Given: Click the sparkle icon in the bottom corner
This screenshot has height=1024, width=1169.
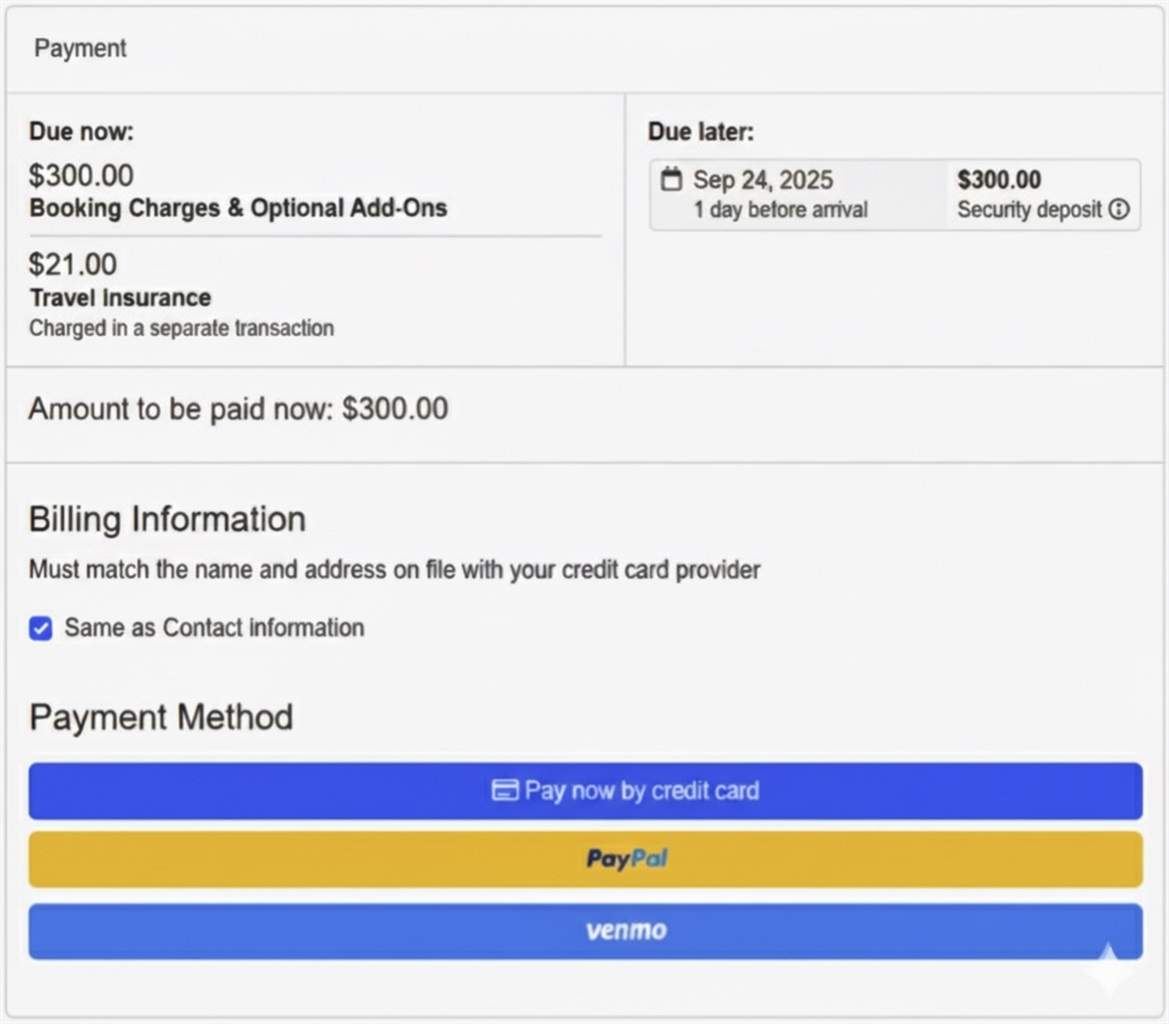Looking at the screenshot, I should click(x=1111, y=968).
